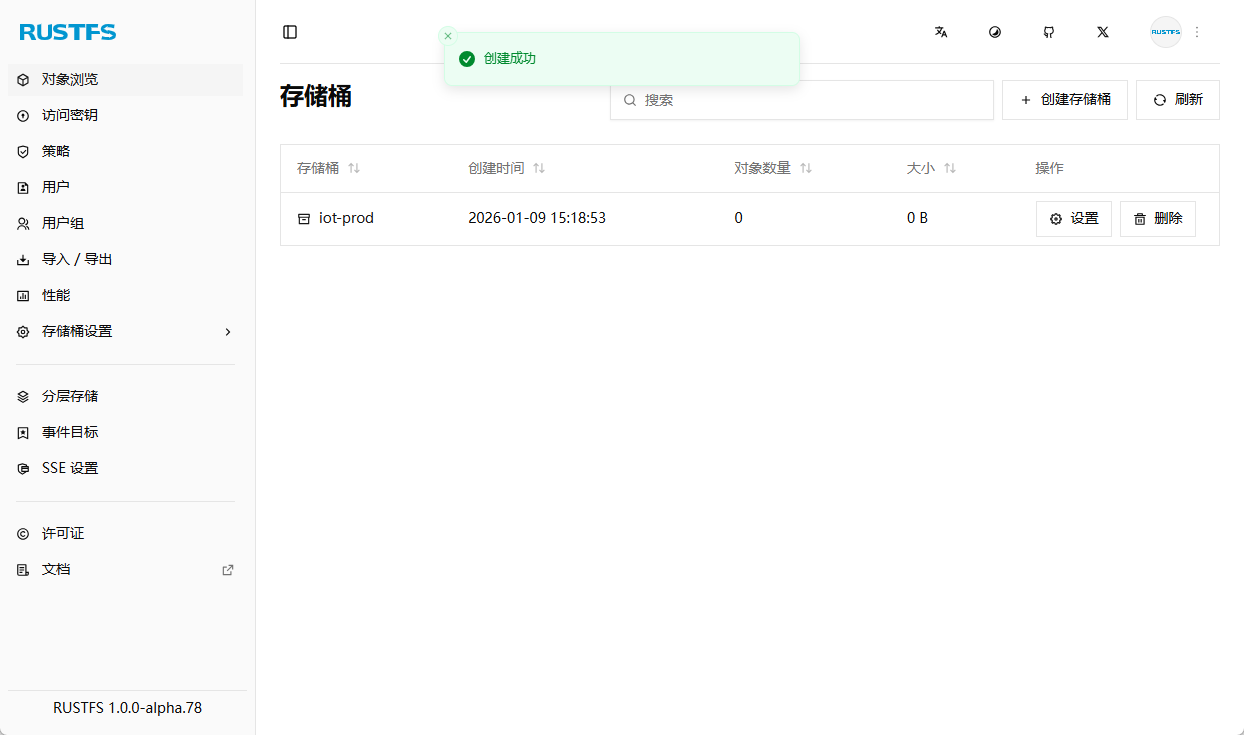
Task: Click the 0 B size cell
Action: point(917,218)
